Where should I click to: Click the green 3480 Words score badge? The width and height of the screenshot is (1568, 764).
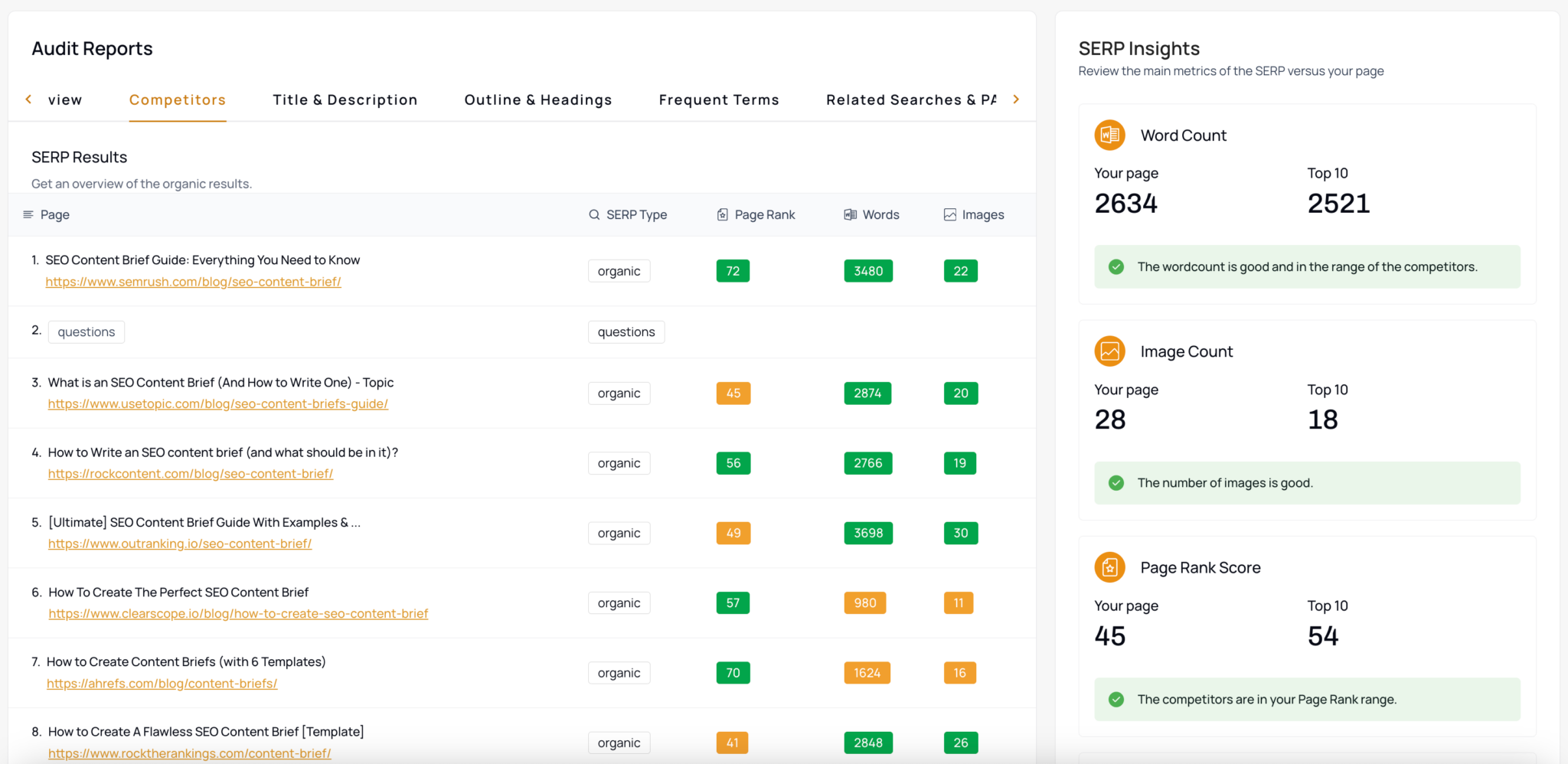(x=868, y=270)
